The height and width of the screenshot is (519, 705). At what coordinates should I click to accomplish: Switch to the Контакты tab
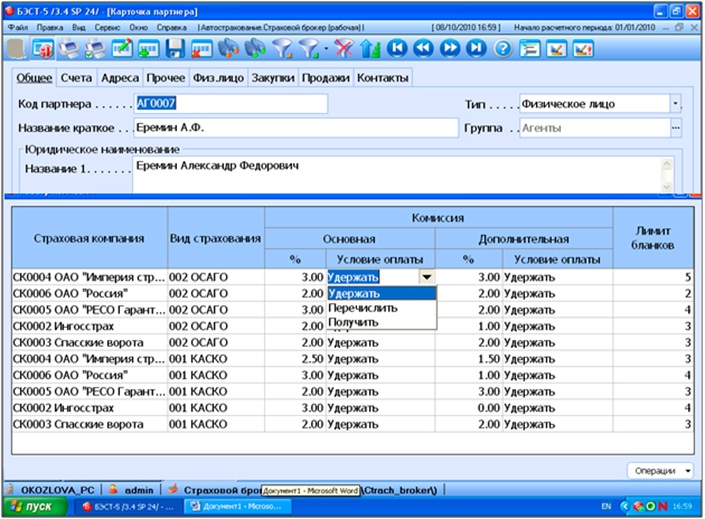click(x=383, y=78)
